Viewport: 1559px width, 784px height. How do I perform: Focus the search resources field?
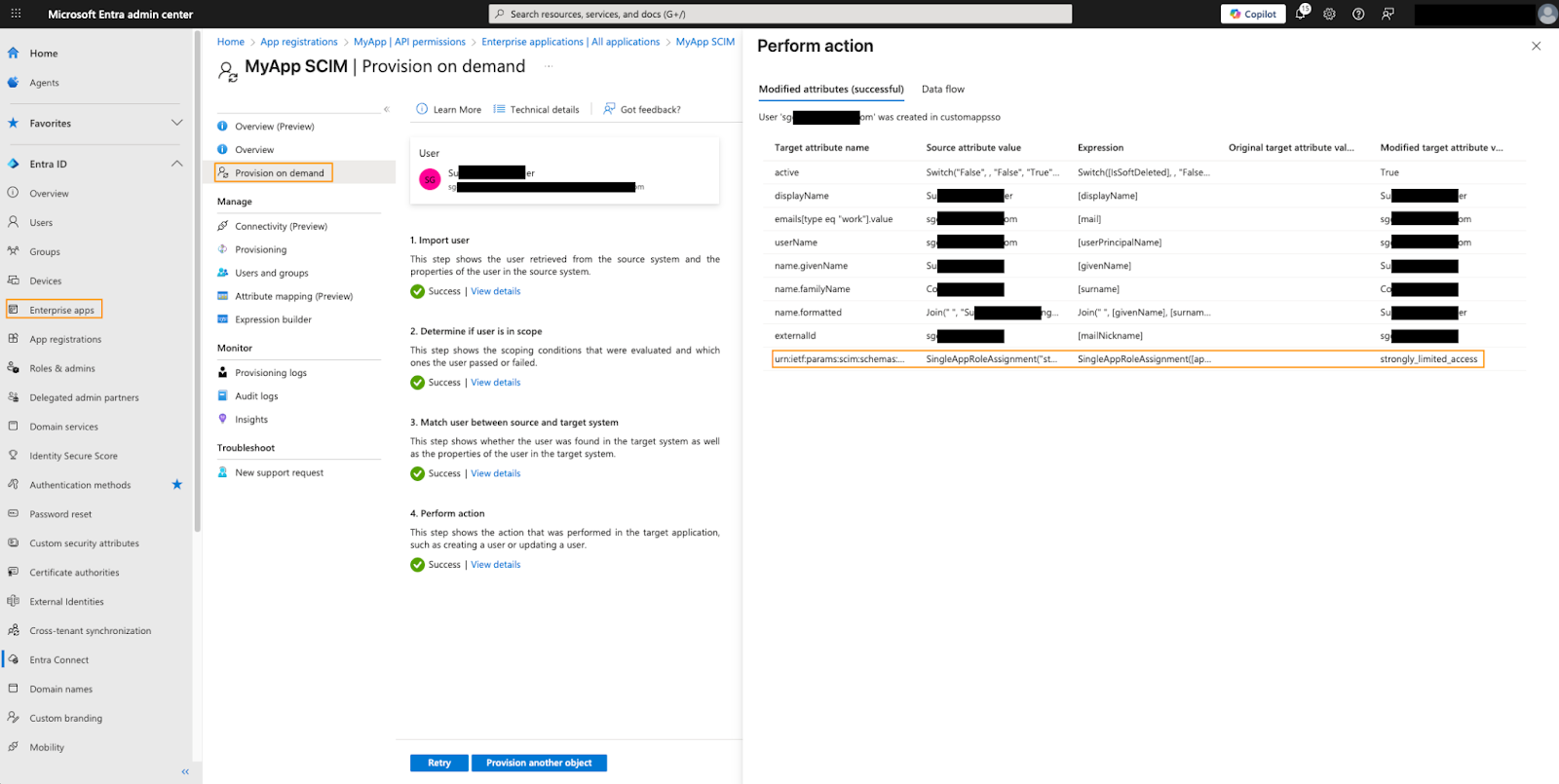(779, 14)
